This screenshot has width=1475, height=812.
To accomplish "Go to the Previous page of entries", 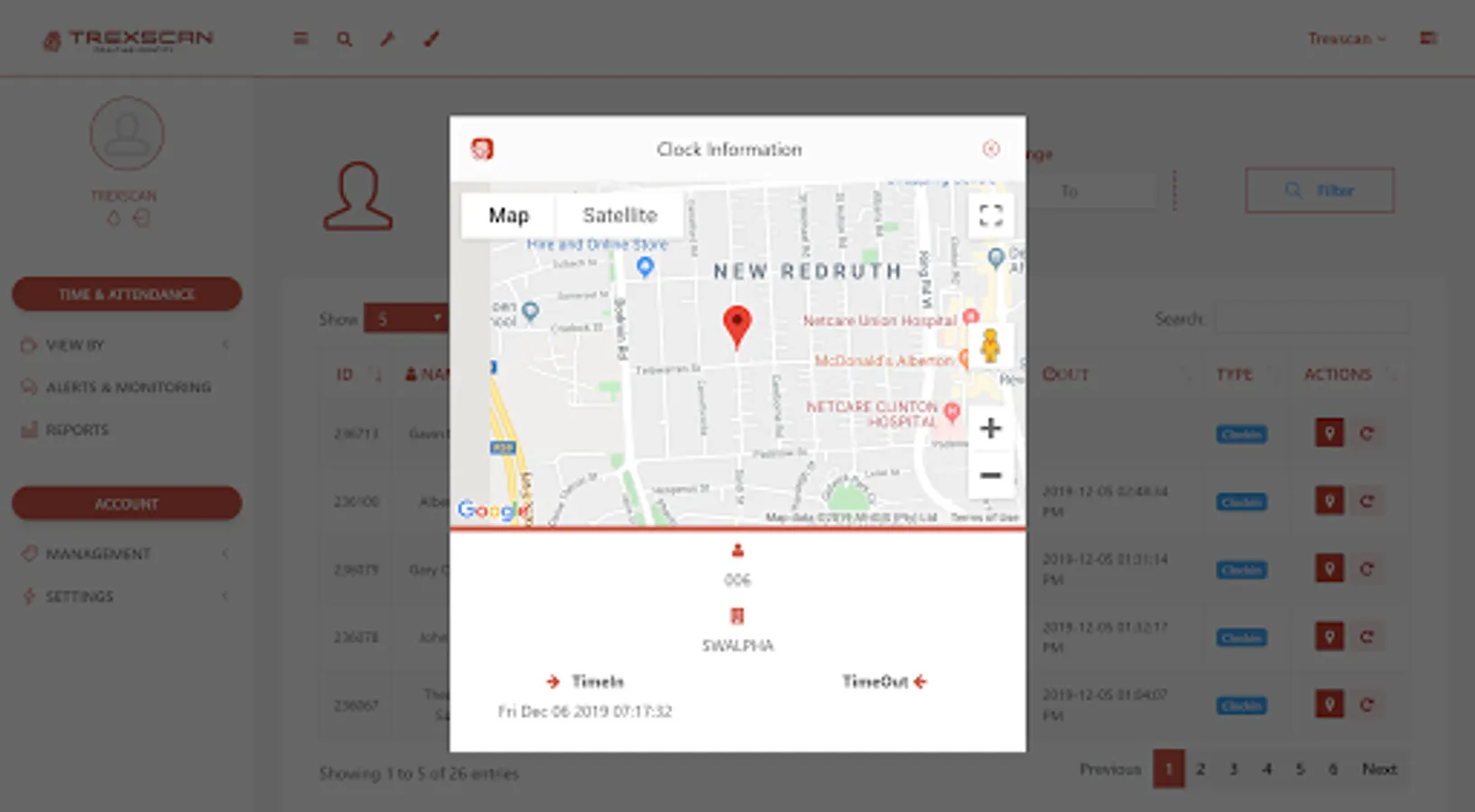I will coord(1110,770).
